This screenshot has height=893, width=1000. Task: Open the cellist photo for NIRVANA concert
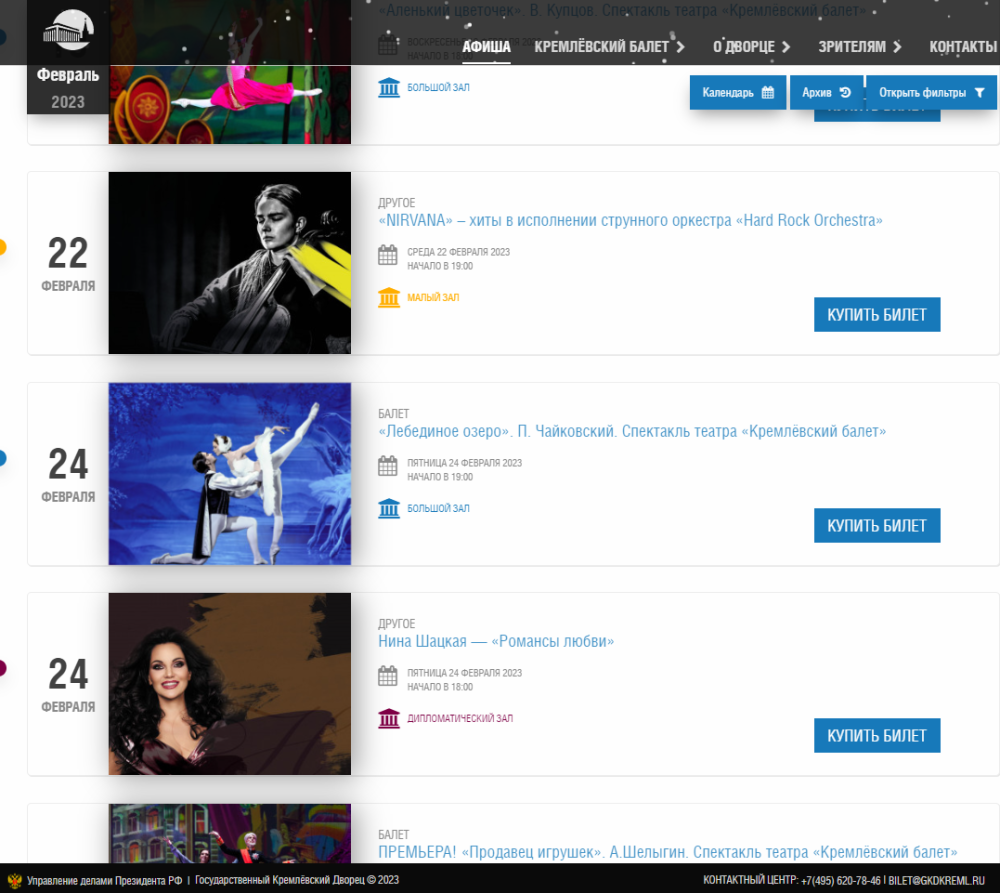tap(230, 263)
